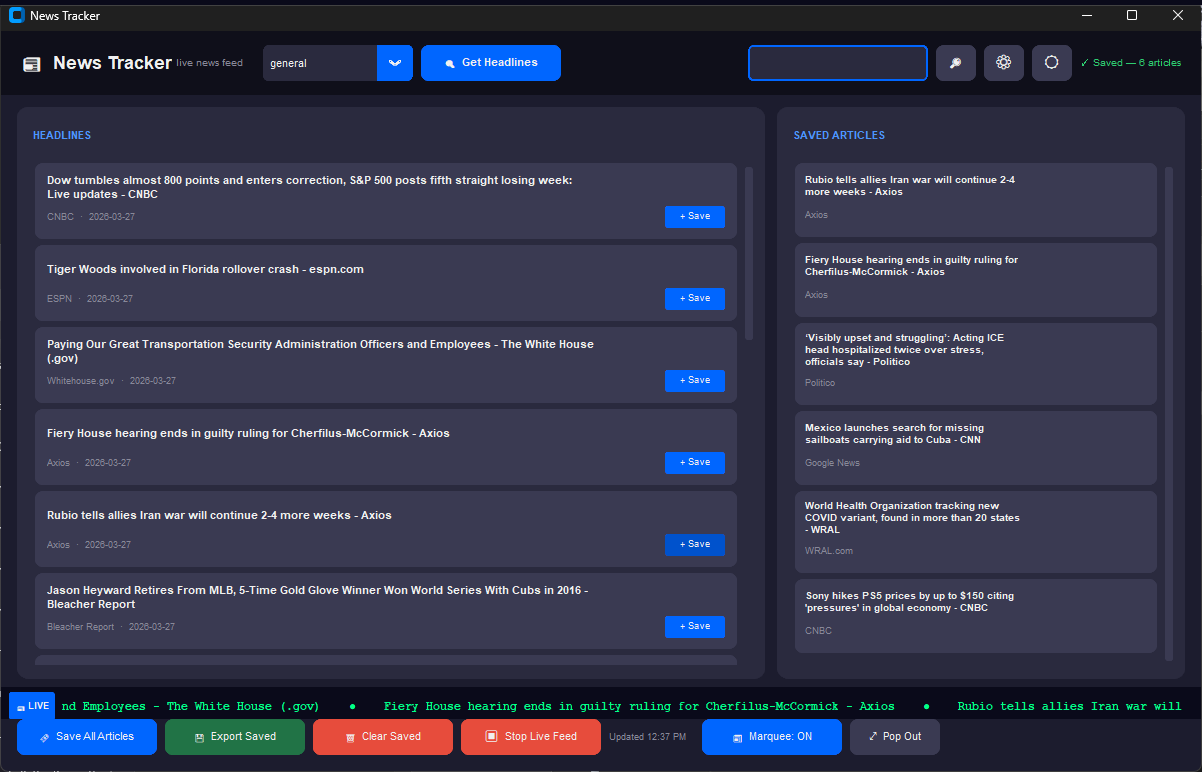
Task: Click the key icon button beside the search box
Action: click(955, 63)
